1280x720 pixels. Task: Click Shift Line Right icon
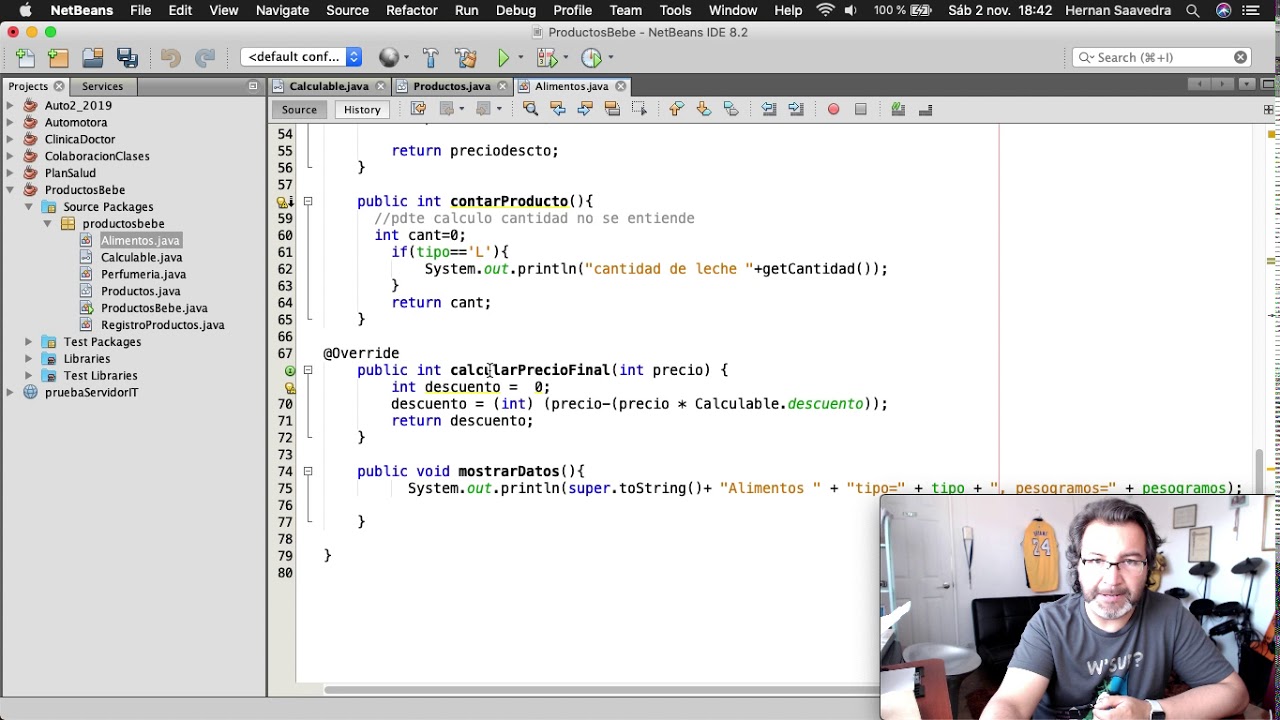[x=796, y=109]
